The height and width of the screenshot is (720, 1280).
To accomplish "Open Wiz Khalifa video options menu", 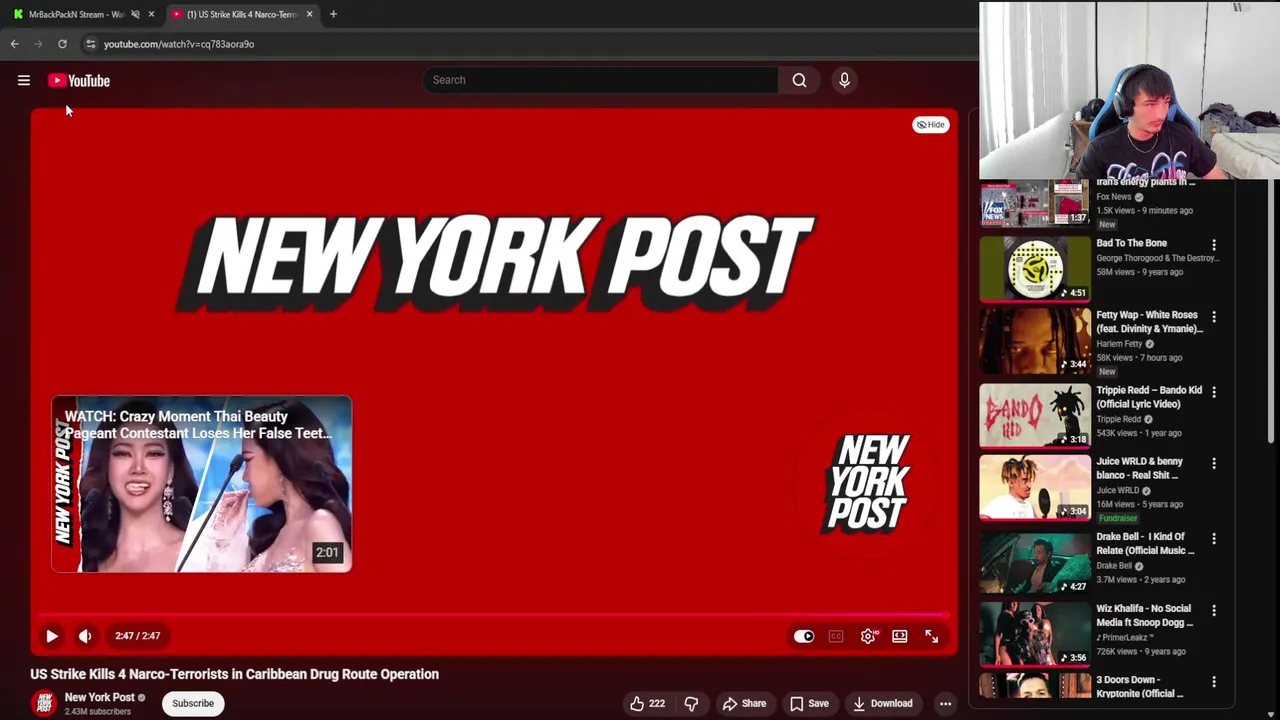I will [x=1214, y=610].
